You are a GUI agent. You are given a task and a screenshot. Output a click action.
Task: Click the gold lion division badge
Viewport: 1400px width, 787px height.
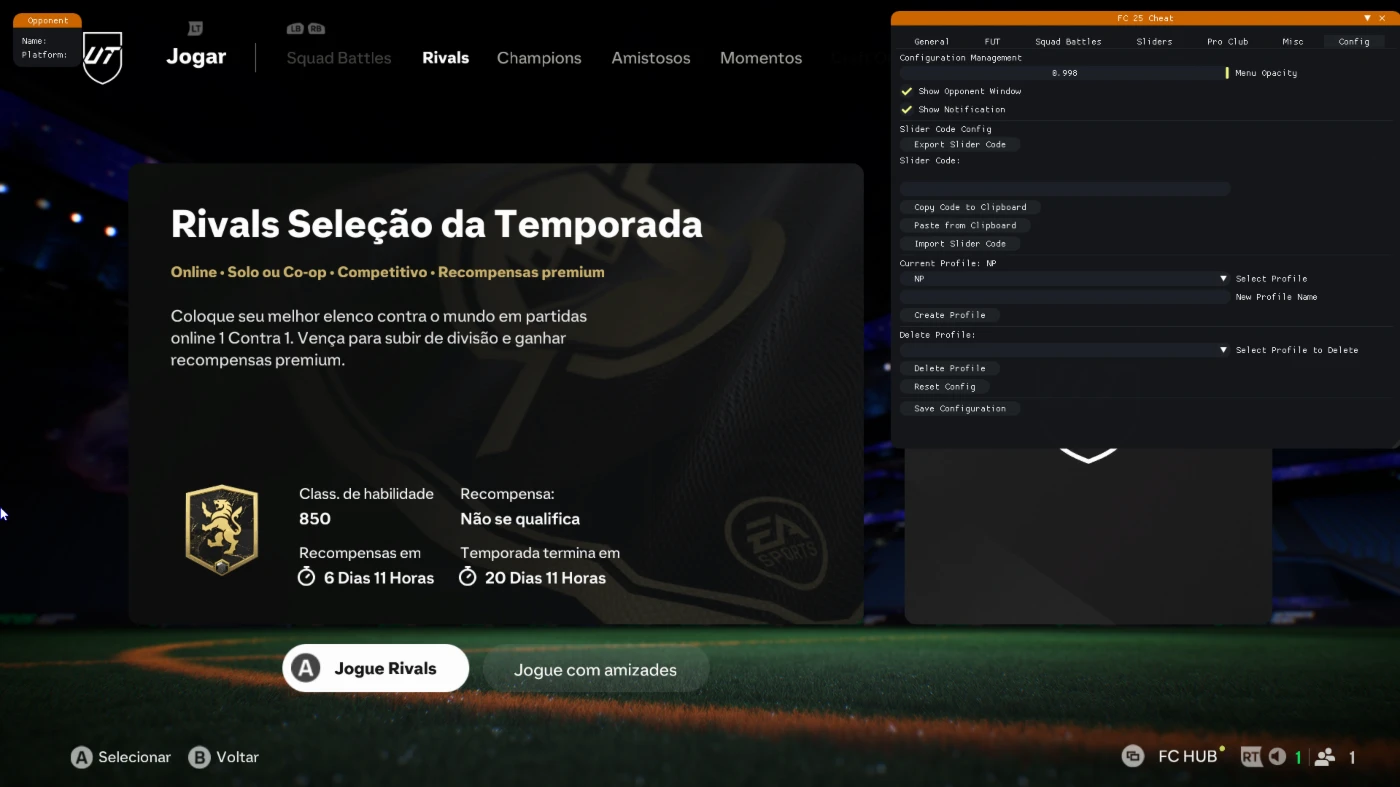(222, 530)
